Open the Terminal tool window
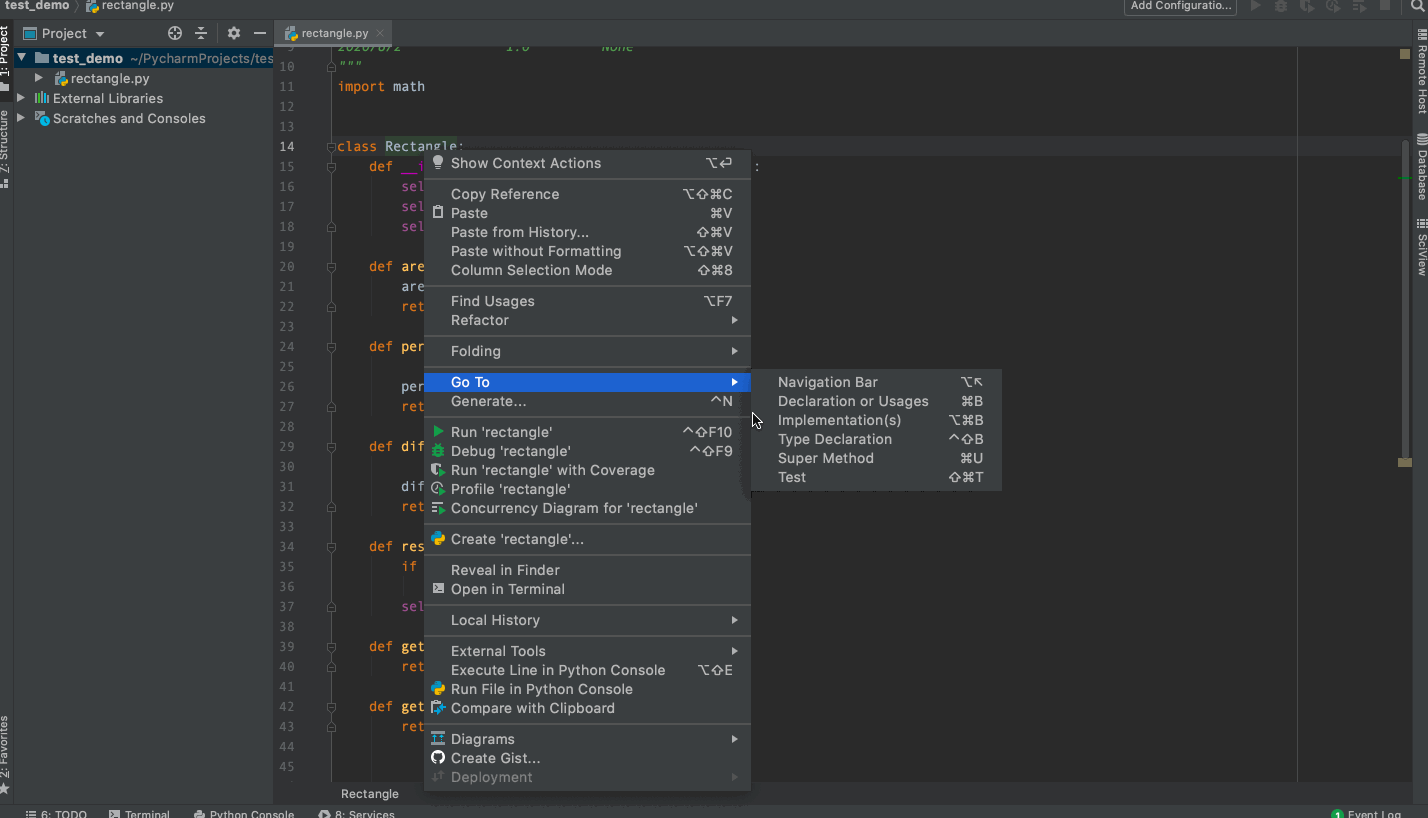1428x818 pixels. (139, 813)
